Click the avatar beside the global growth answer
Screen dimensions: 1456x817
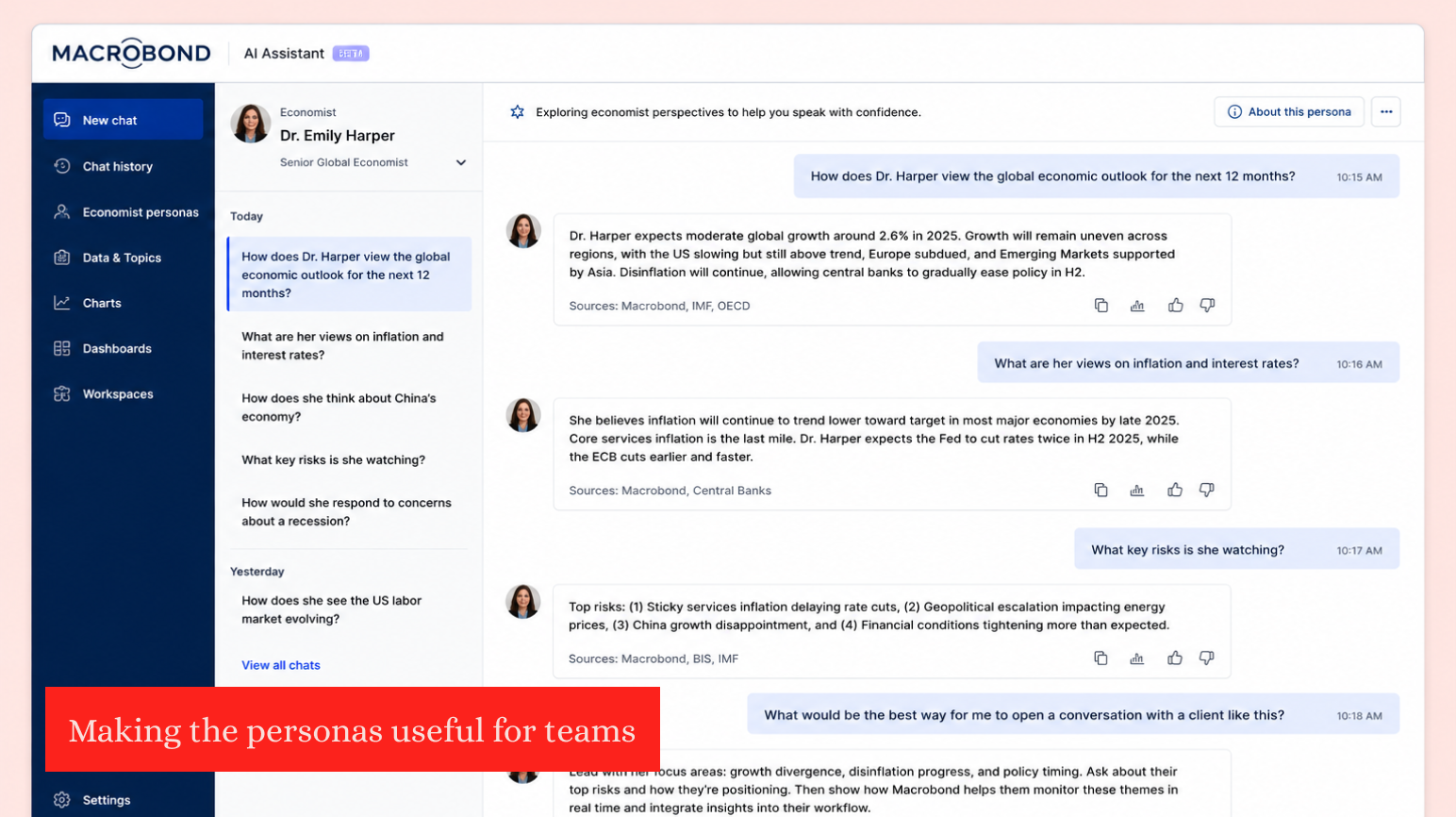pyautogui.click(x=523, y=231)
